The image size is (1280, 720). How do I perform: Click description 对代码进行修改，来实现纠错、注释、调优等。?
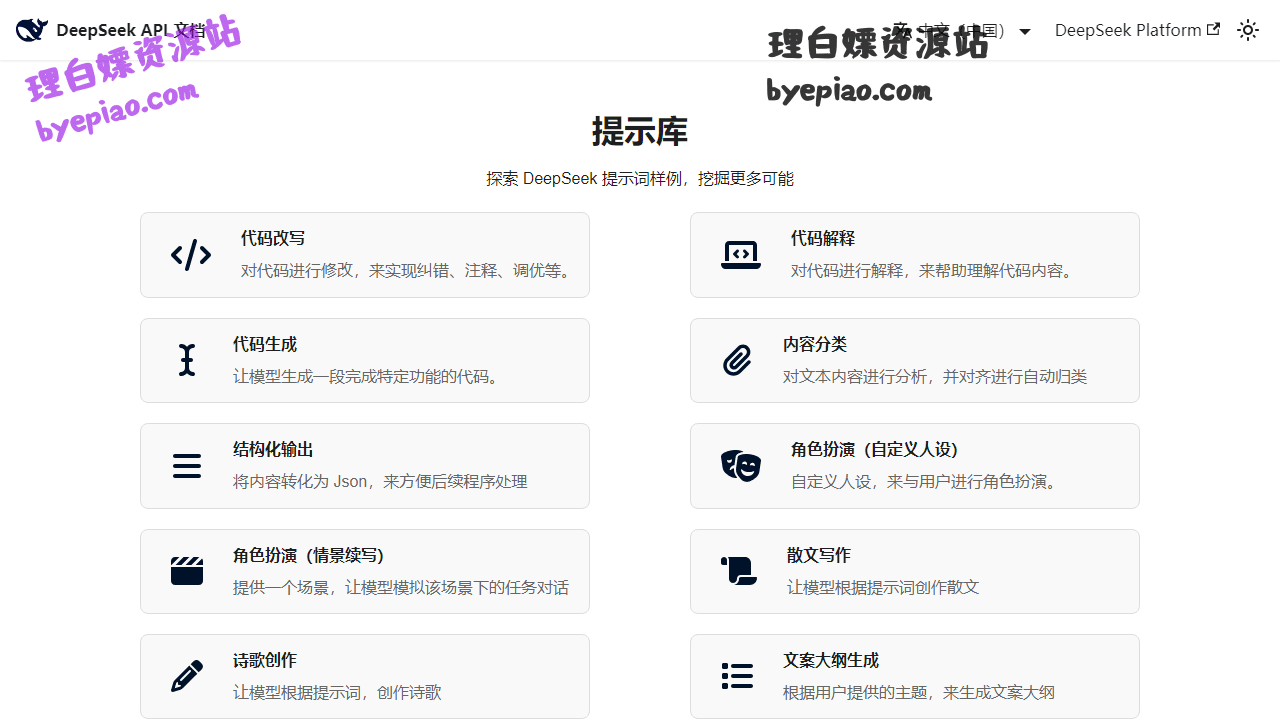click(x=408, y=270)
